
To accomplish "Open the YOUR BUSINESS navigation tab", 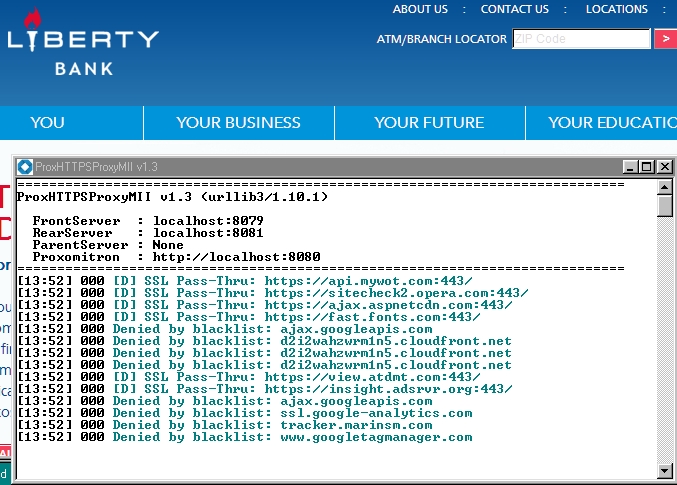I will (238, 123).
